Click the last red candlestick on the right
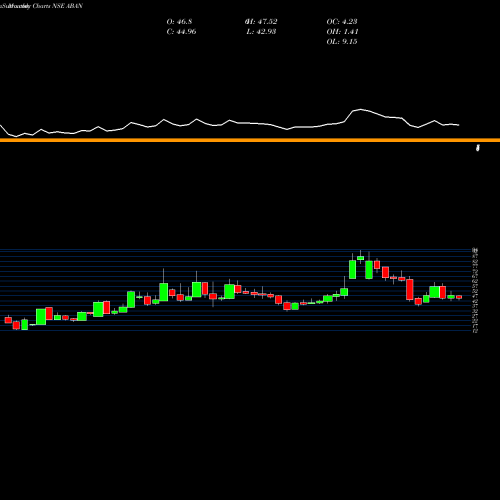The width and height of the screenshot is (500, 500). 459,297
